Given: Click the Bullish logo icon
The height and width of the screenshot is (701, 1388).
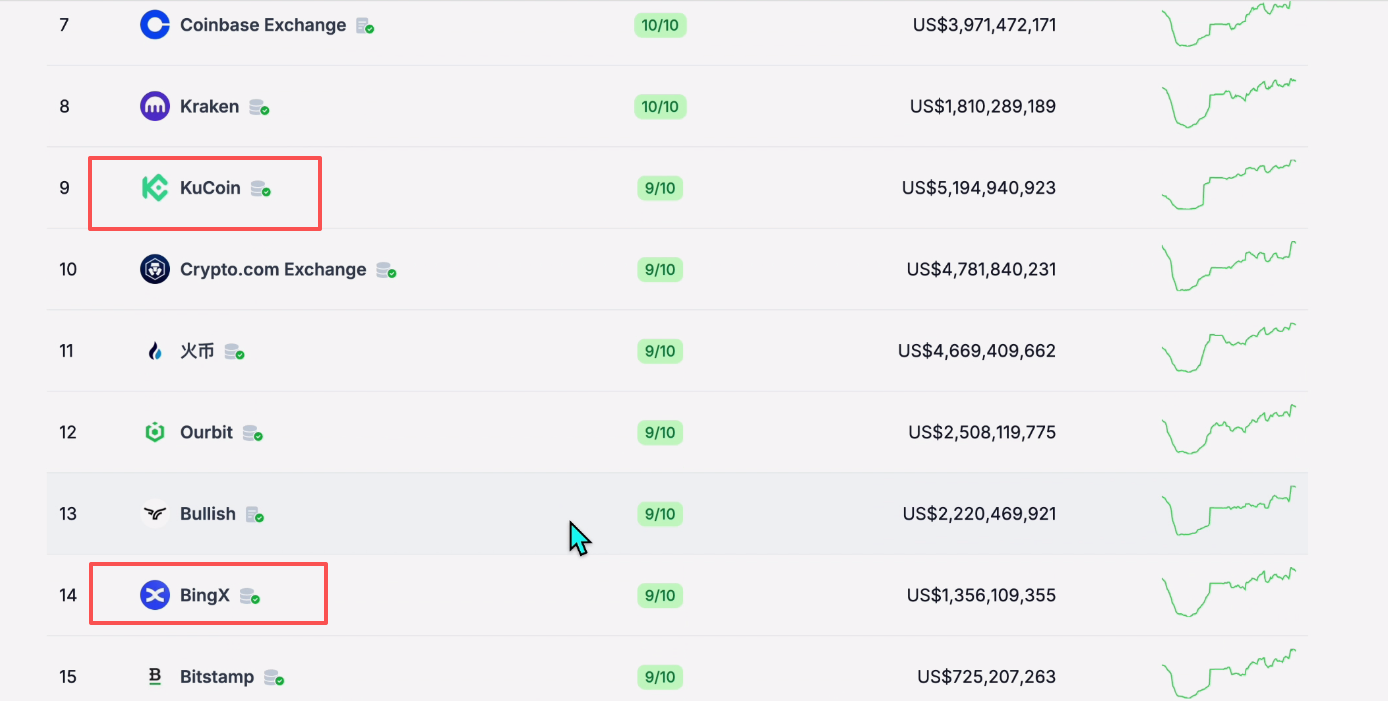Looking at the screenshot, I should coord(155,514).
